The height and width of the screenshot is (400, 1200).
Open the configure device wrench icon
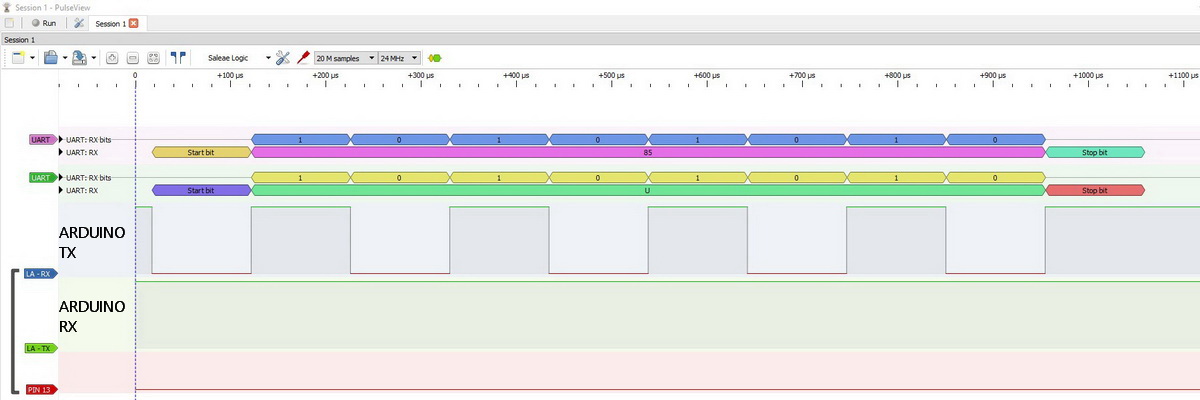(x=282, y=58)
